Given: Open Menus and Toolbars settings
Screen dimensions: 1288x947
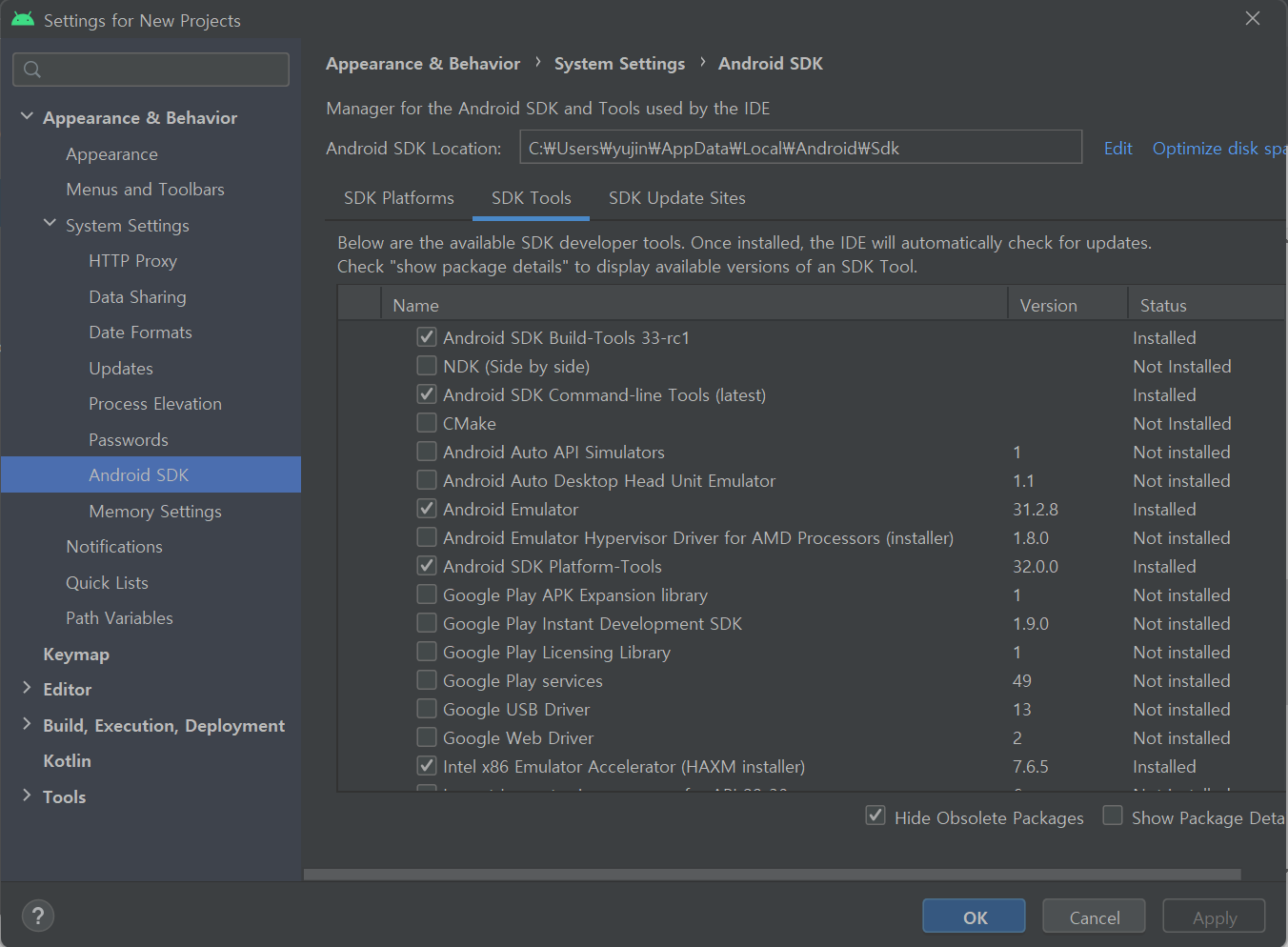Looking at the screenshot, I should [145, 190].
